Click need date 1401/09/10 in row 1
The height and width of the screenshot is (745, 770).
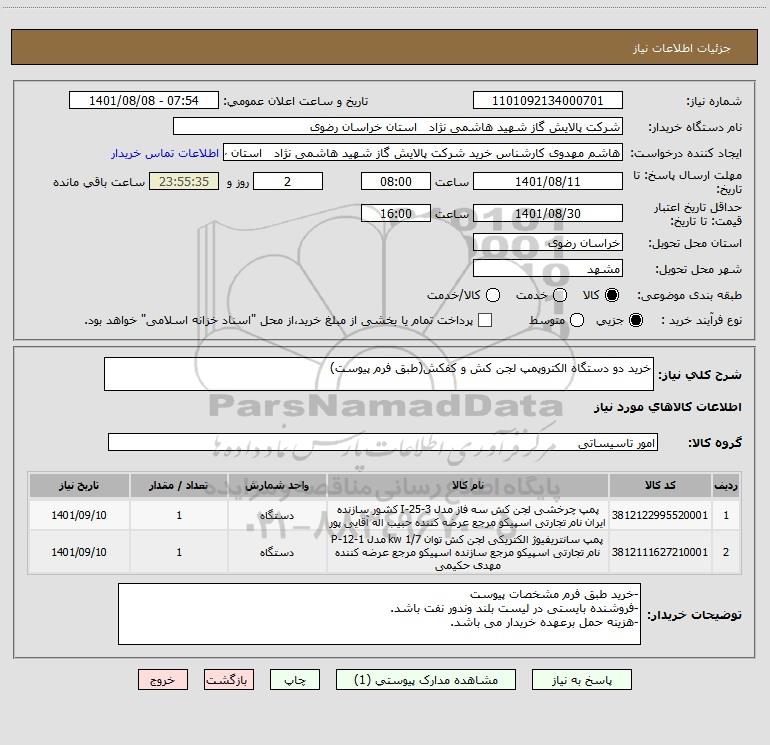pyautogui.click(x=79, y=515)
